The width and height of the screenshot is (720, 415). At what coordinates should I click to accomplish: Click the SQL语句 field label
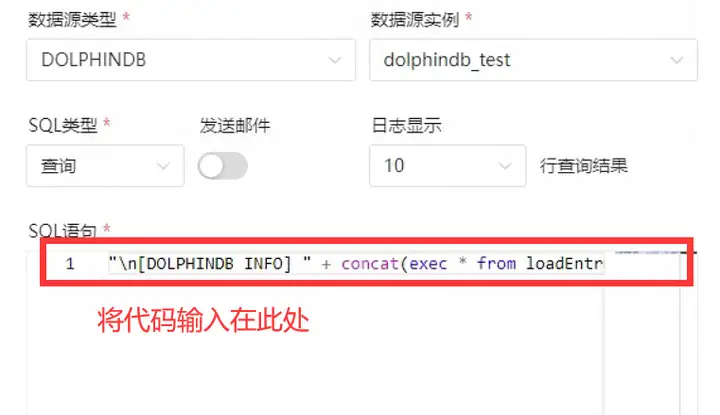[62, 230]
